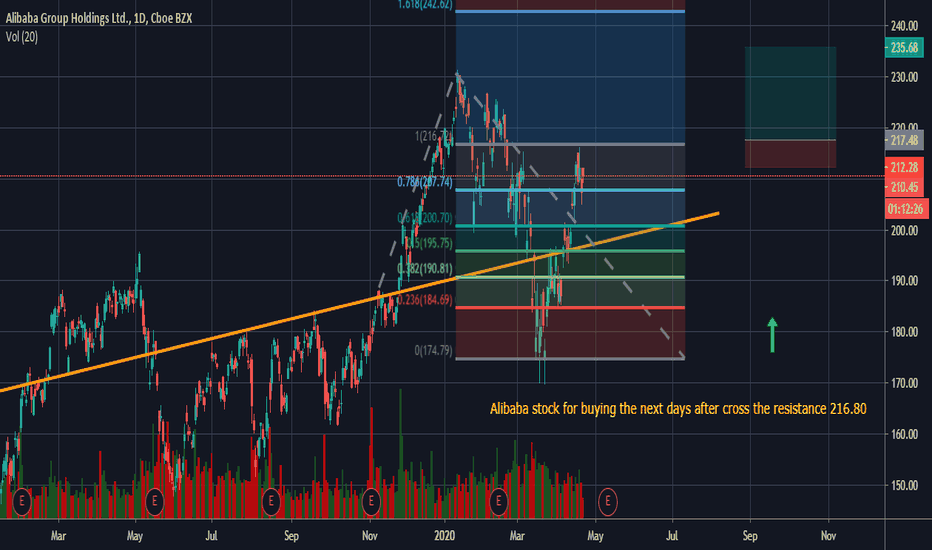Screen dimensions: 932x550
Task: Click the Alibaba Group Holdings Ltd. symbol title
Action: 99,18
